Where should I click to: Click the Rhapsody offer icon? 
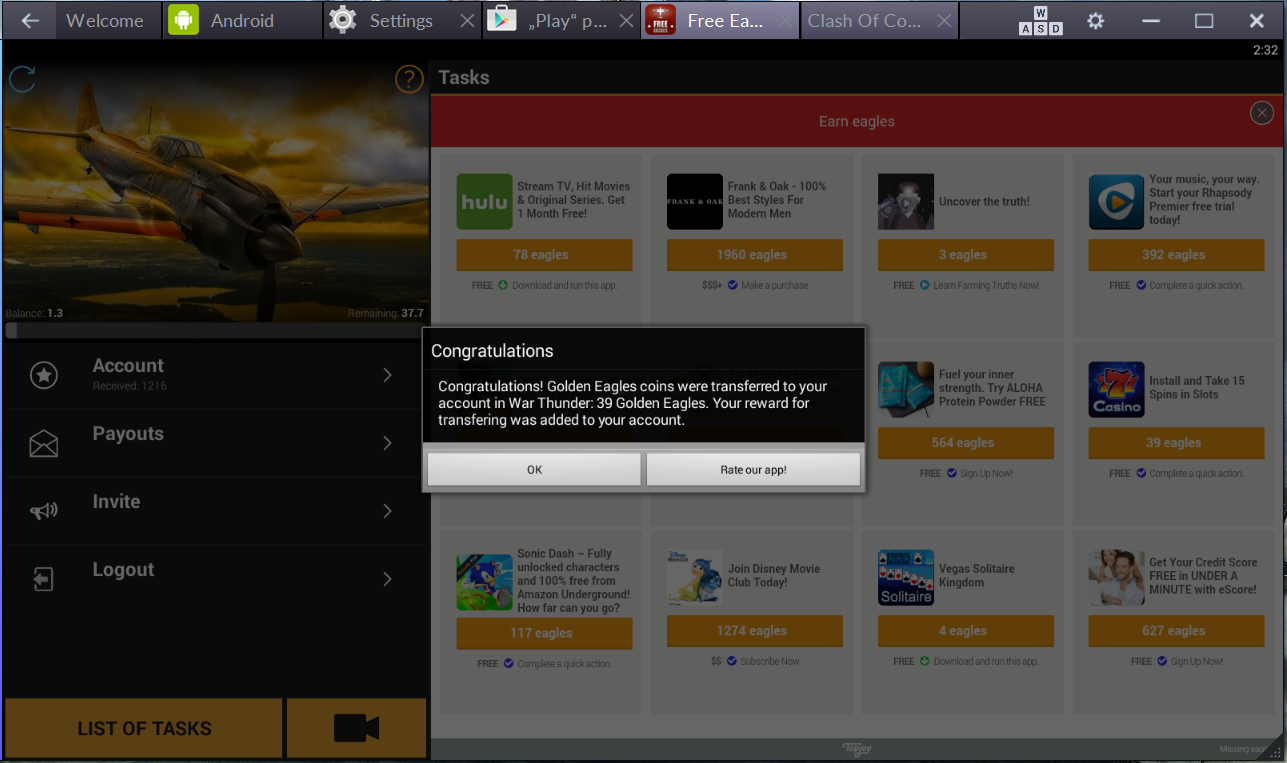tap(1116, 201)
